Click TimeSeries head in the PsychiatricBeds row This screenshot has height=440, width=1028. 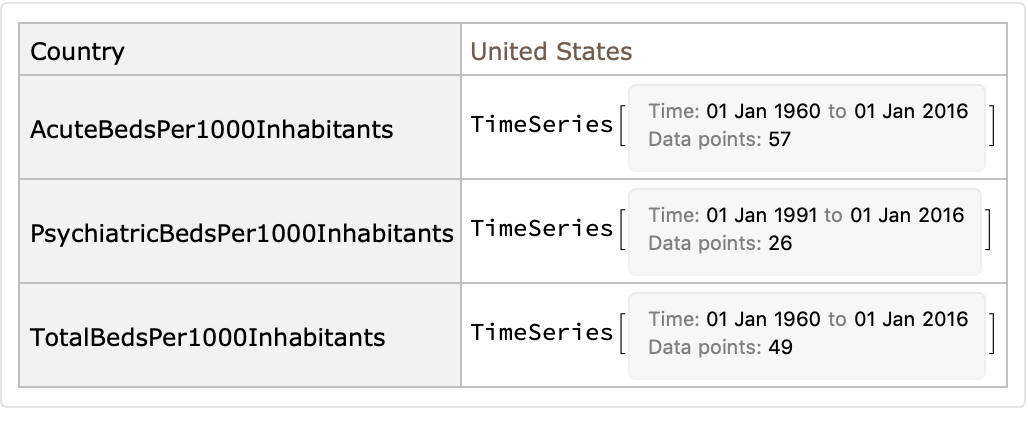point(541,229)
